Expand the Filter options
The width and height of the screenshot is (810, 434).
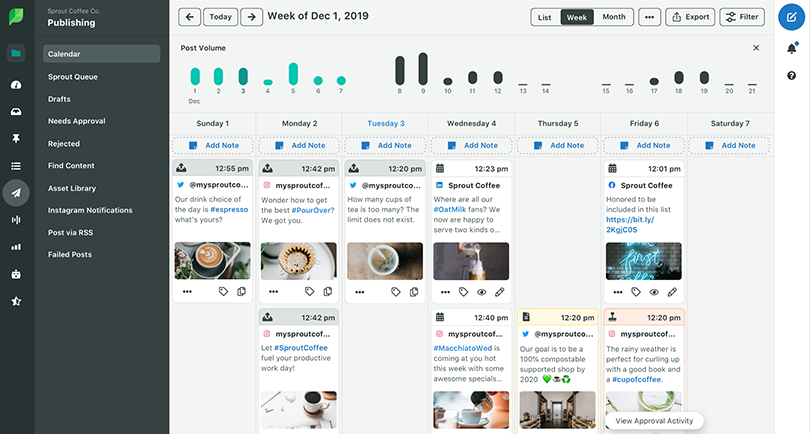(x=741, y=17)
